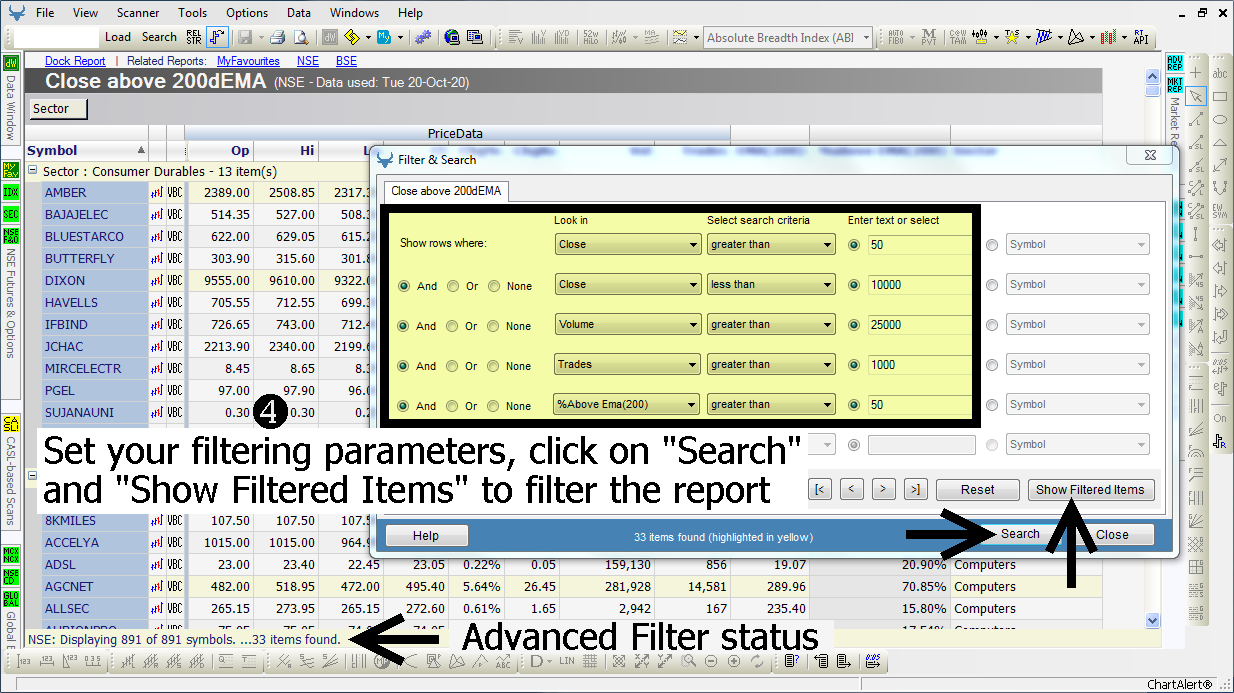Click the Reset button

click(x=977, y=490)
